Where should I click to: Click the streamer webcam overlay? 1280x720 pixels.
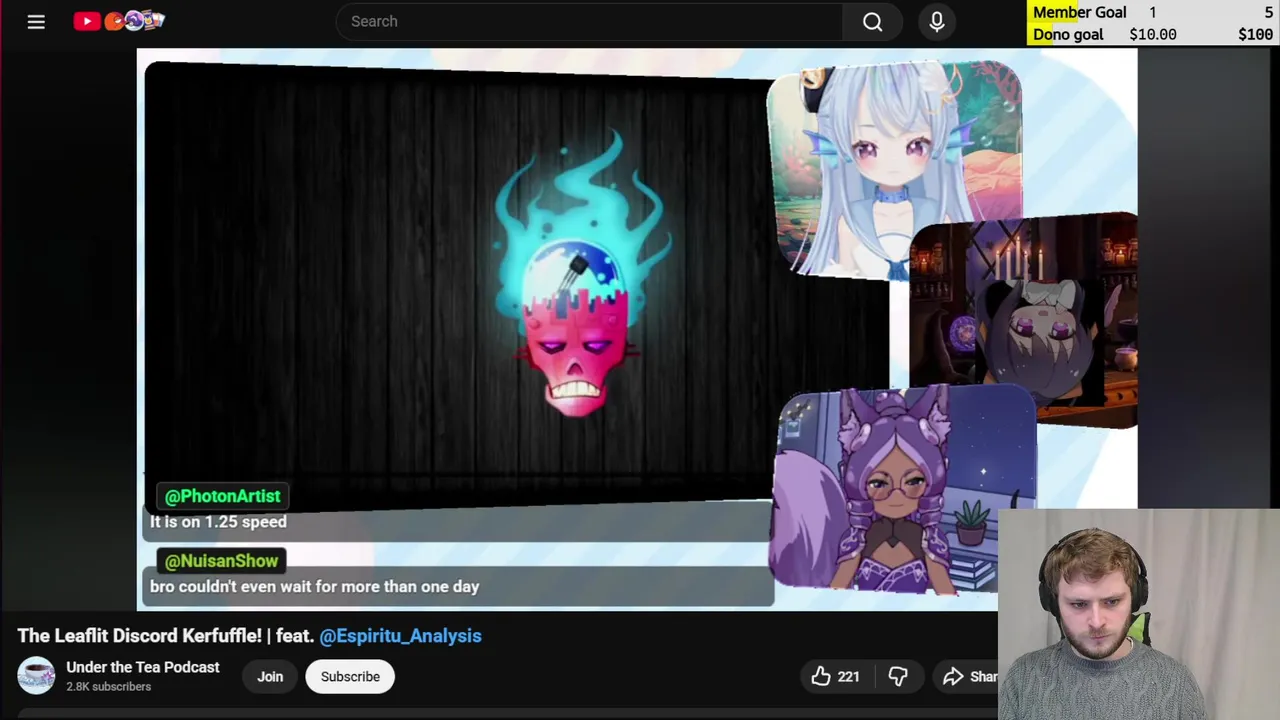click(x=1139, y=615)
